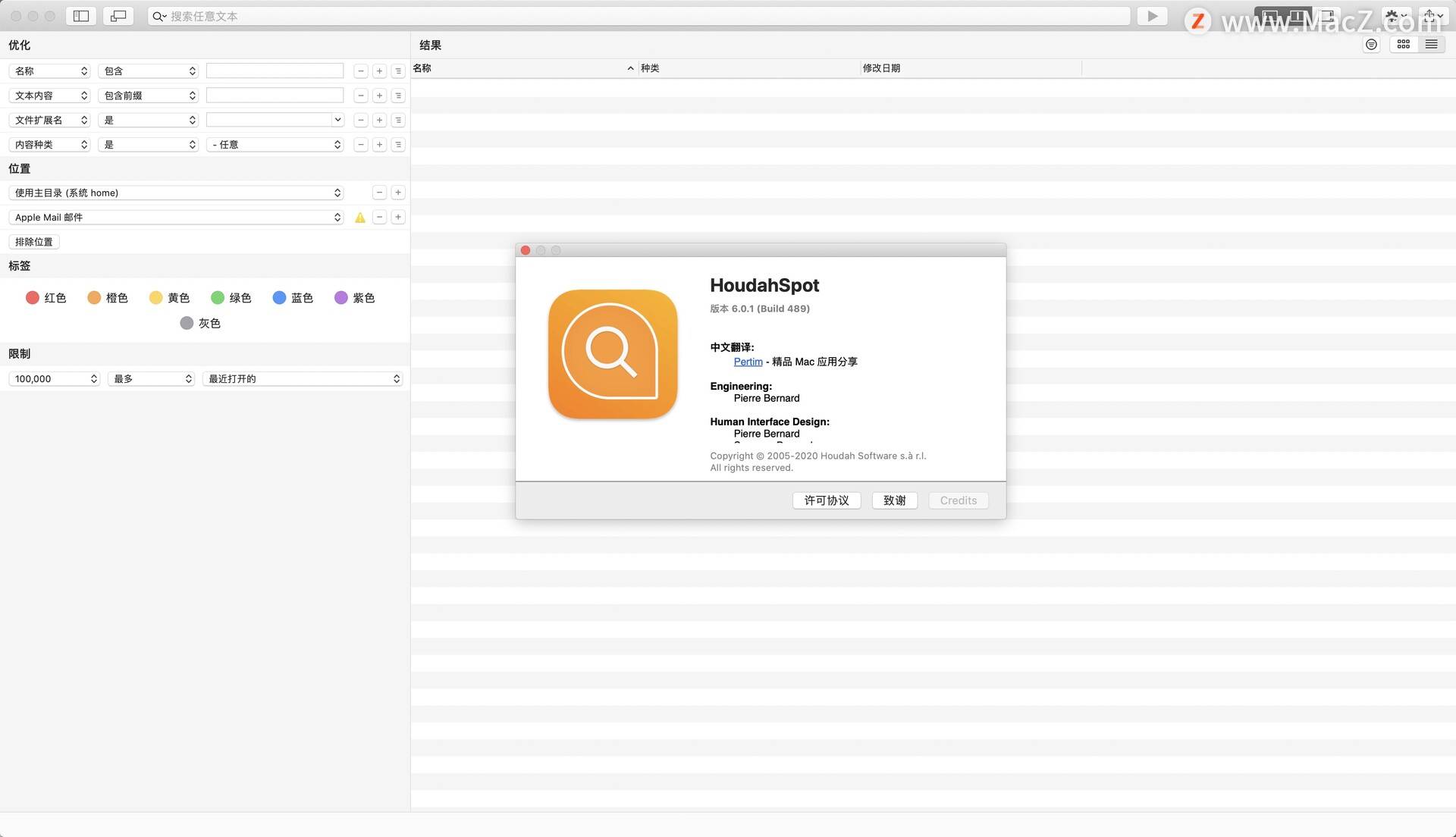Open the Apple Mail 邮件 location dropdown

coord(177,217)
